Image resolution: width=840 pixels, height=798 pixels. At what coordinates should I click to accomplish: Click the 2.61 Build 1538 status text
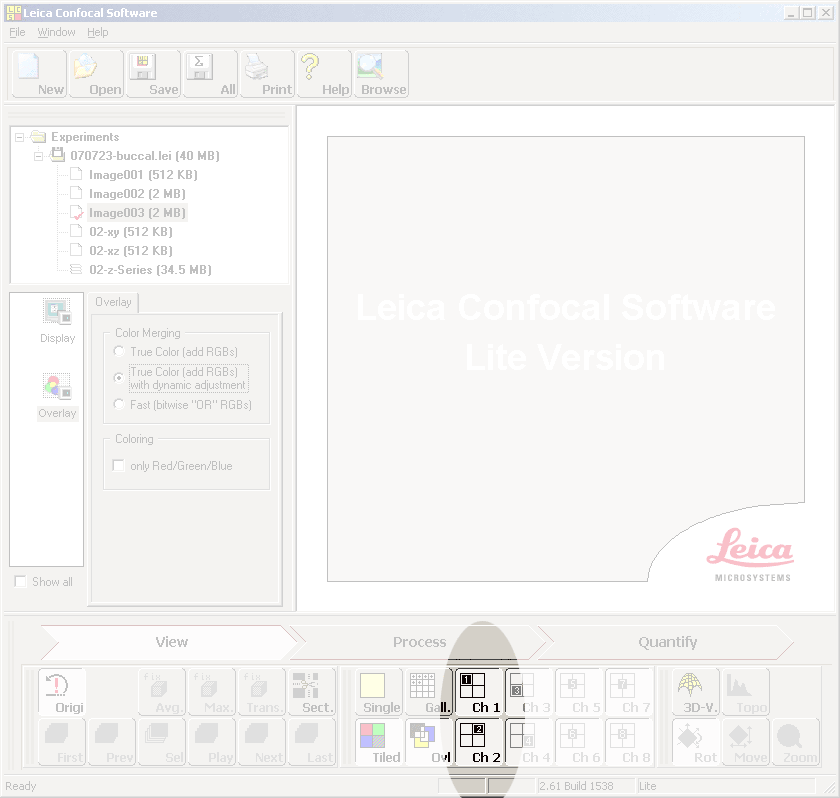(576, 786)
